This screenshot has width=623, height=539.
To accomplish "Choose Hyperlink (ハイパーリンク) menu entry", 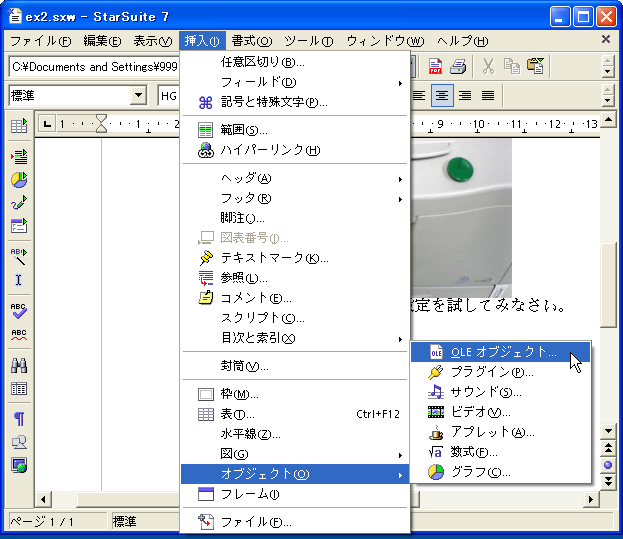I will (295, 150).
